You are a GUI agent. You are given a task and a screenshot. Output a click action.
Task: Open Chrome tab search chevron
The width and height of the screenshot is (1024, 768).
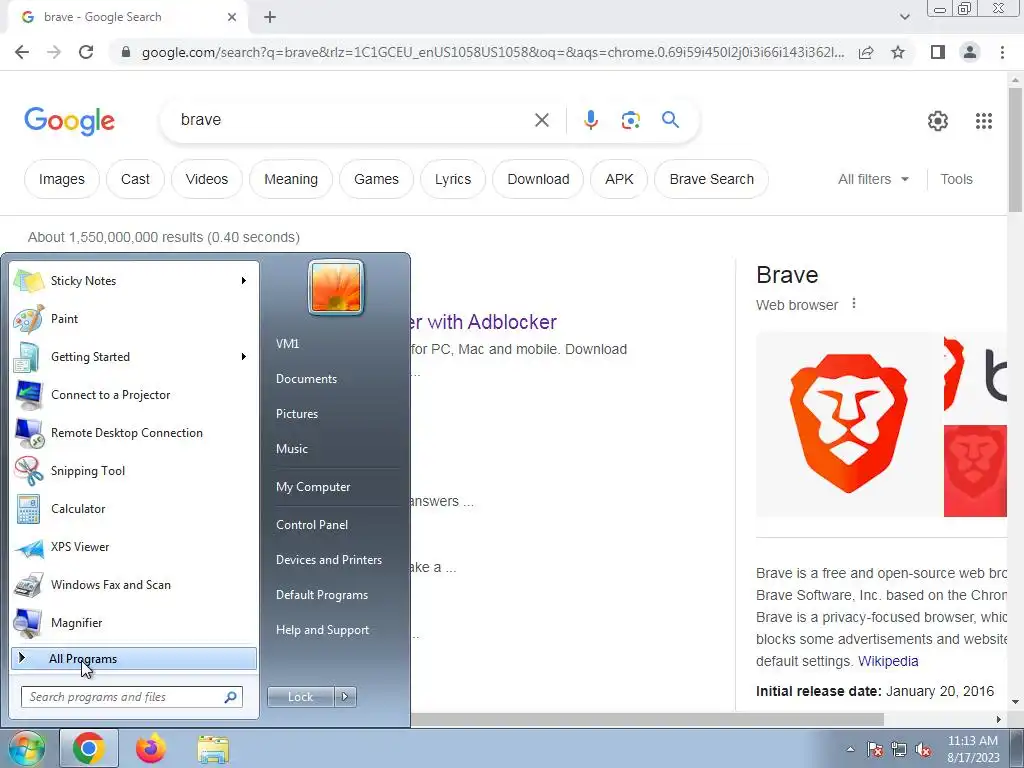click(904, 17)
